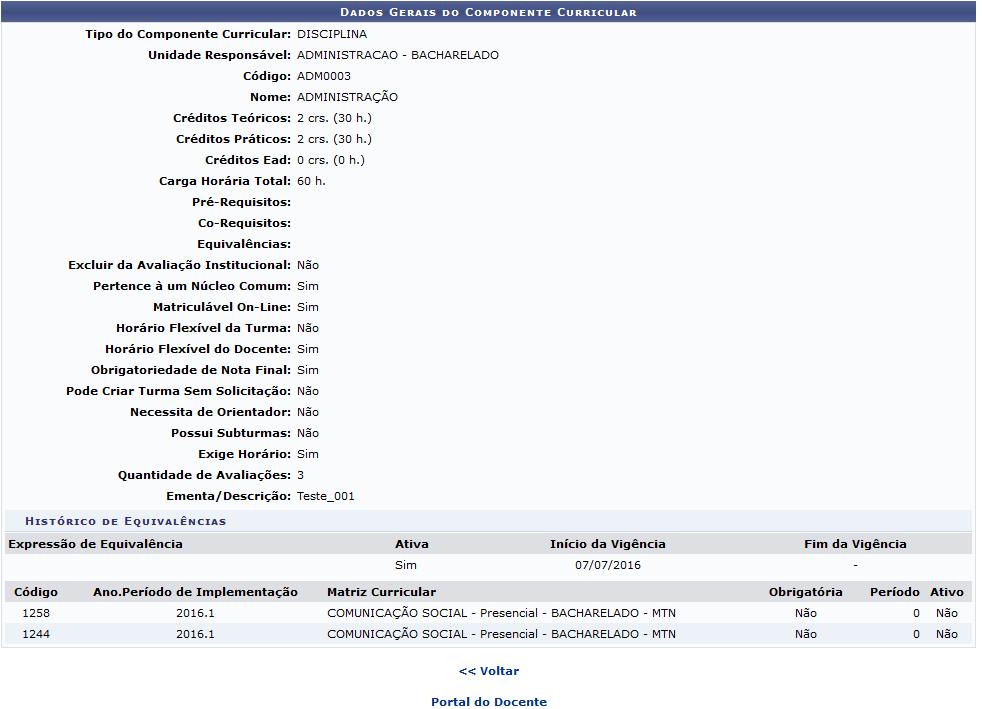The height and width of the screenshot is (709, 982).
Task: Click the Fim da Vigência column header
Action: tap(855, 544)
